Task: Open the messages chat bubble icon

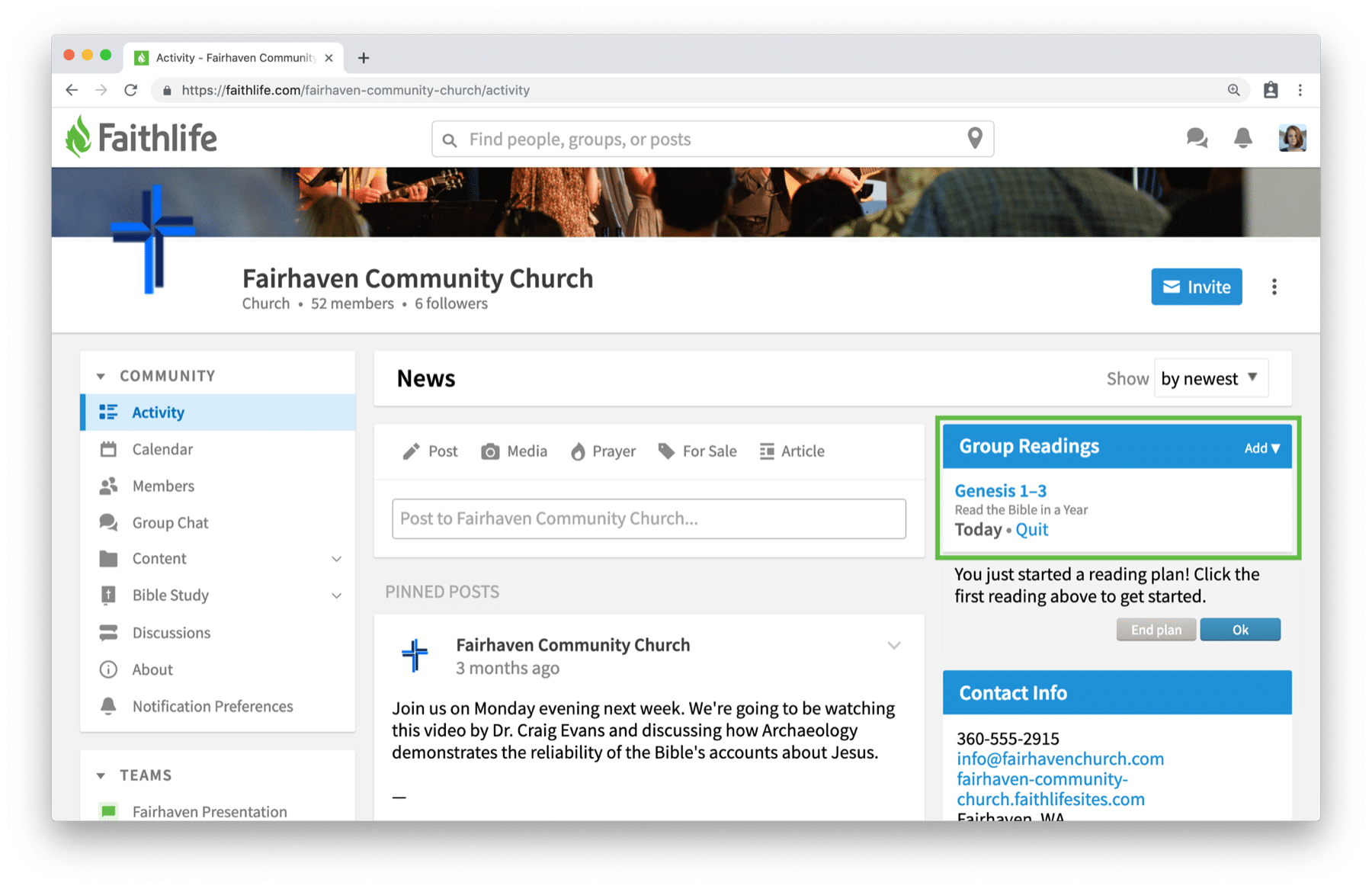Action: (x=1197, y=138)
